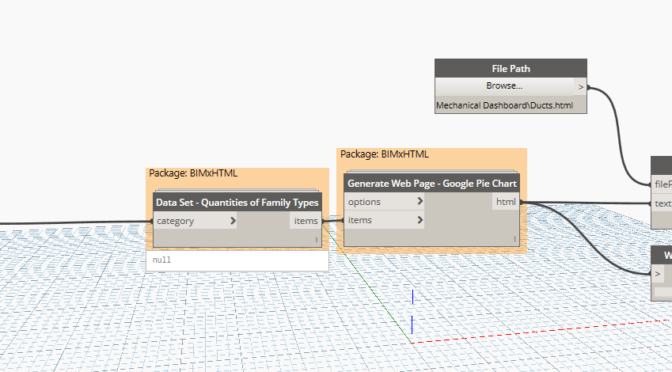
Task: Click the lacing indicator on Data Set node
Action: coord(316,240)
